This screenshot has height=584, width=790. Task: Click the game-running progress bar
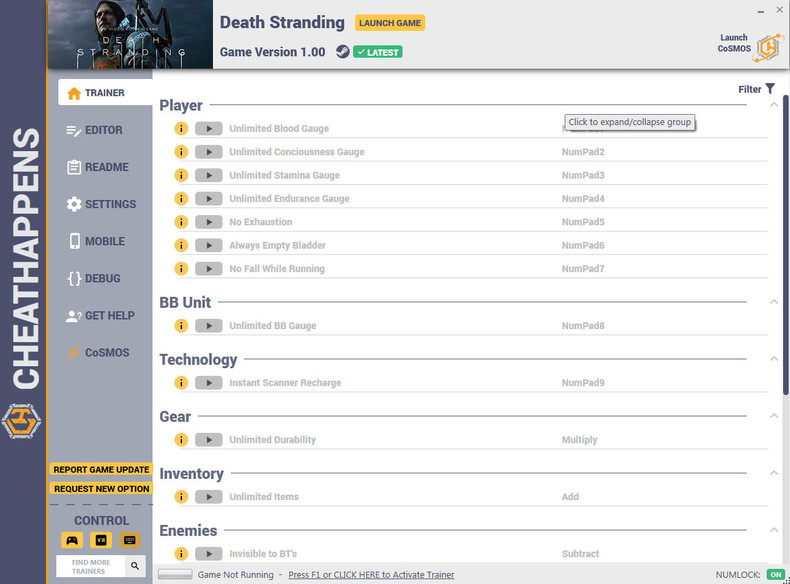175,574
